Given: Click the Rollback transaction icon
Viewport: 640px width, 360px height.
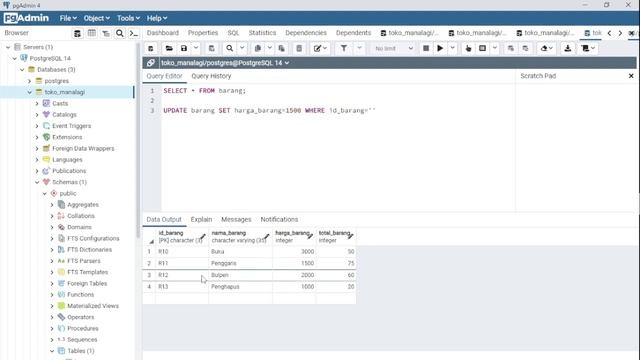Looking at the screenshot, I should (525, 48).
